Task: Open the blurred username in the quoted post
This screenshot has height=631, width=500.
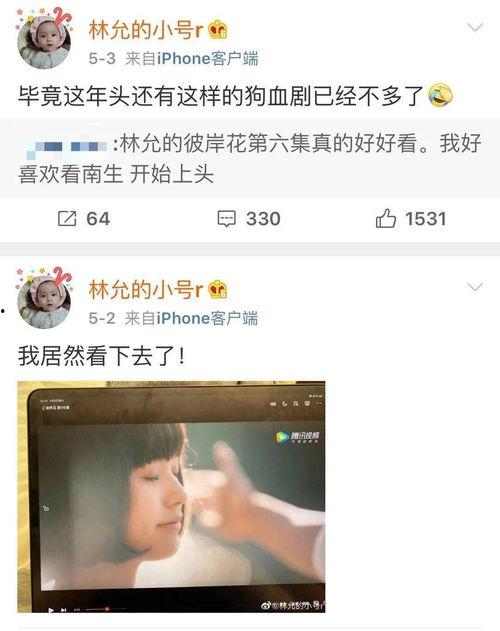Action: 66,147
